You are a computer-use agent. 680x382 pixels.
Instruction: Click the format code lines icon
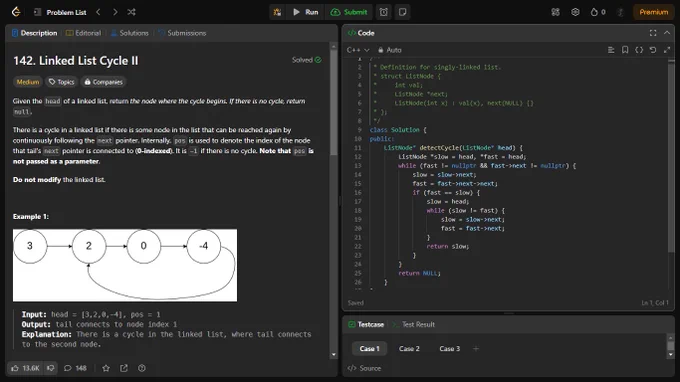tap(611, 50)
